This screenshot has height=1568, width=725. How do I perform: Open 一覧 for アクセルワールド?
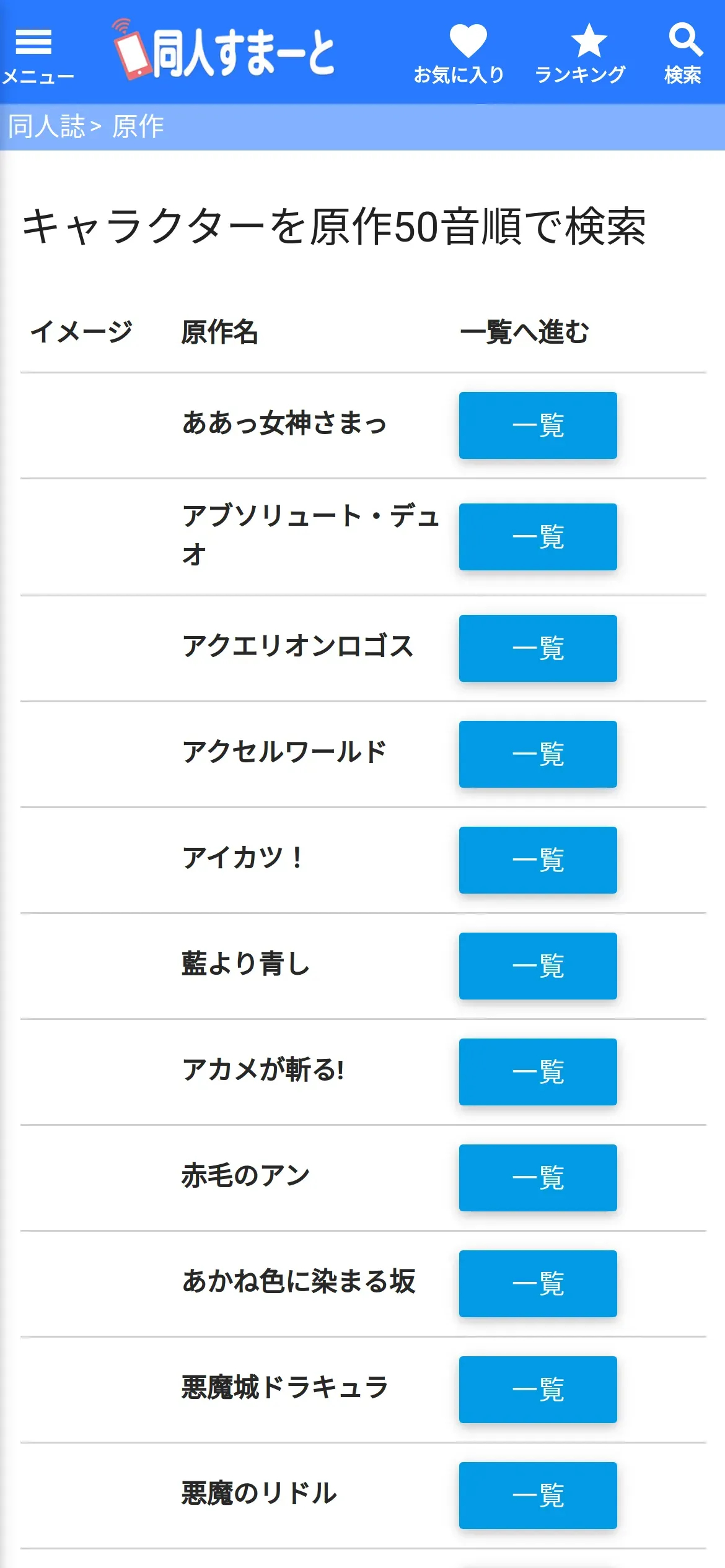(x=537, y=754)
